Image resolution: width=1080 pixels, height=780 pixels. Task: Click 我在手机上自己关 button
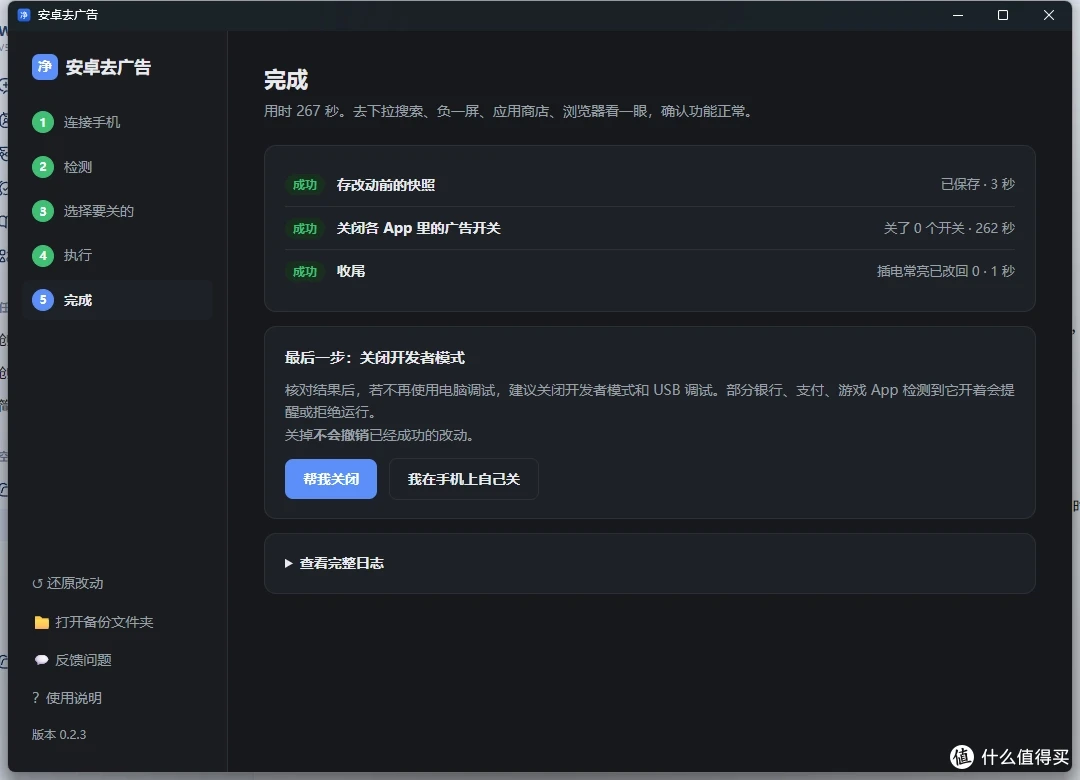click(x=464, y=479)
